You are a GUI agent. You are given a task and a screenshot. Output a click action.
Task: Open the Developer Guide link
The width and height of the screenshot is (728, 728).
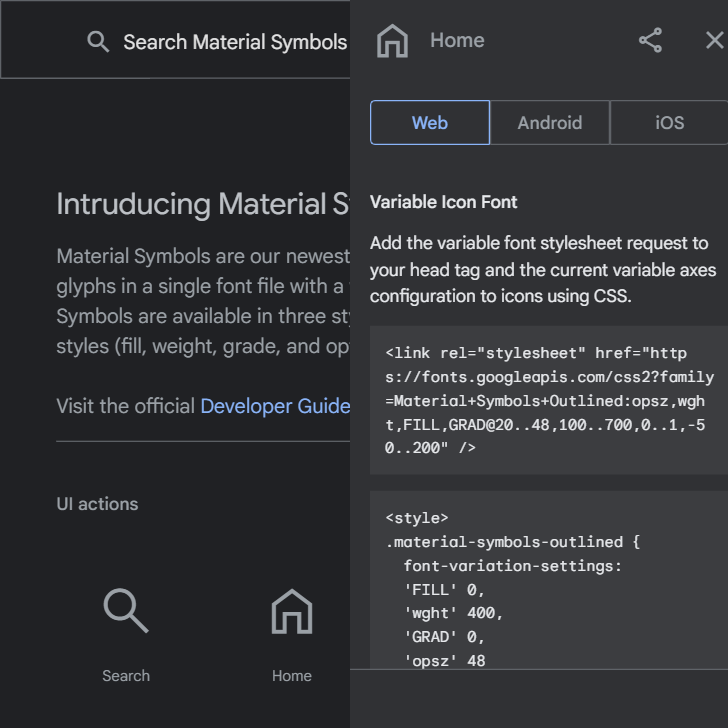point(275,406)
